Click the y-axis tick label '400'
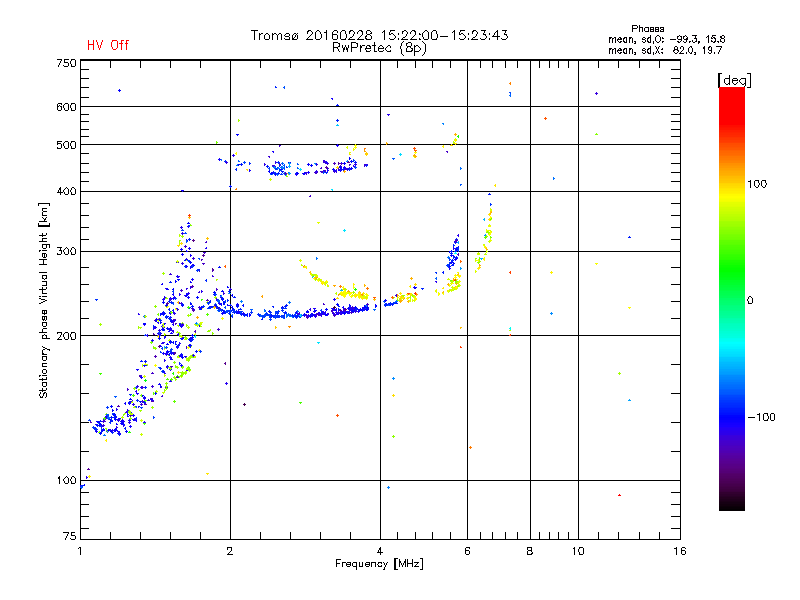This screenshot has width=800, height=600. [66, 191]
